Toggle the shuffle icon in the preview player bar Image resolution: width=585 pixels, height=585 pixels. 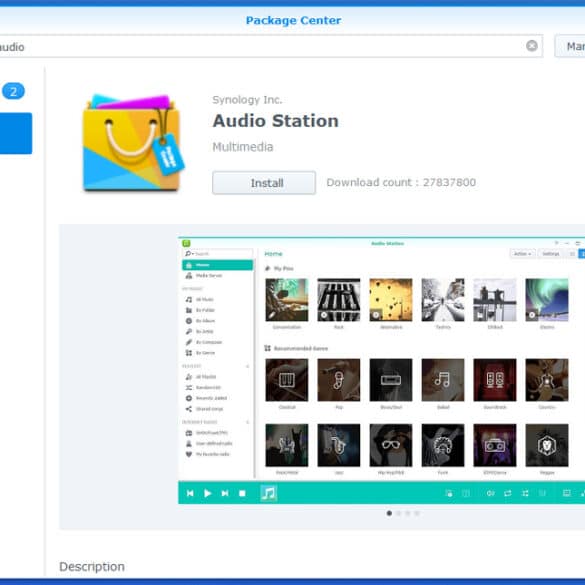coord(525,493)
